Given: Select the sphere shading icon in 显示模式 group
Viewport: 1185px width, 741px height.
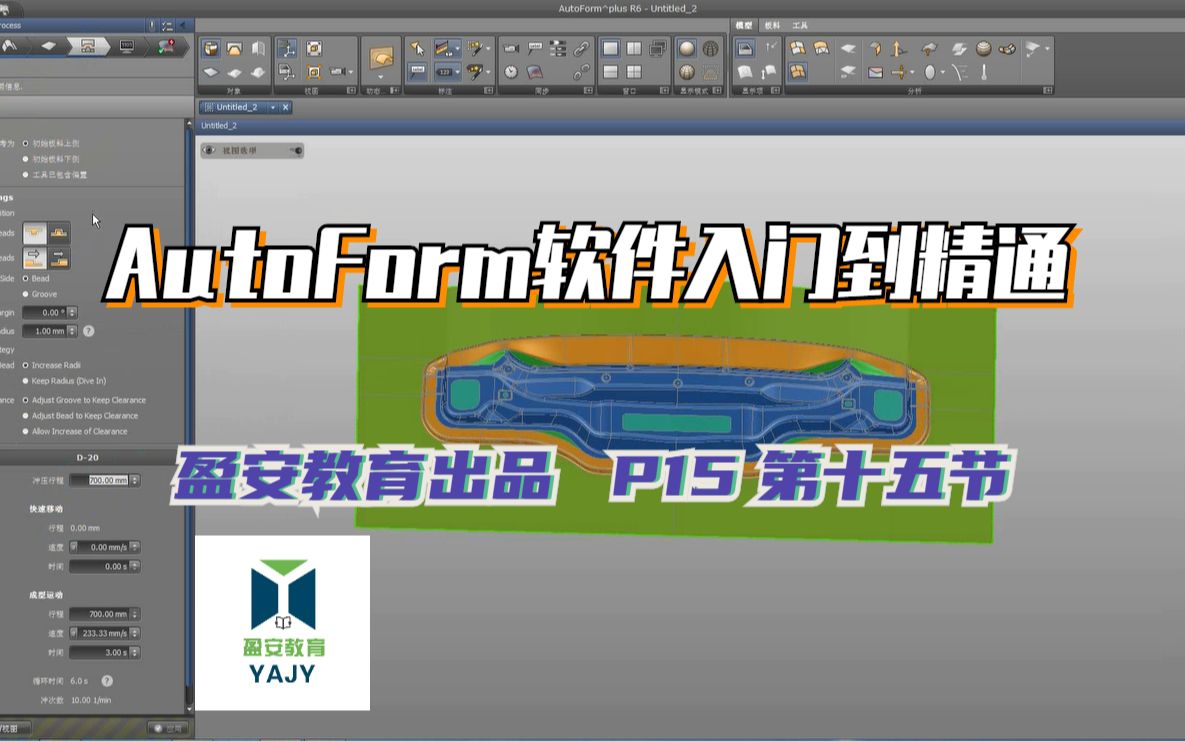Looking at the screenshot, I should pos(687,50).
